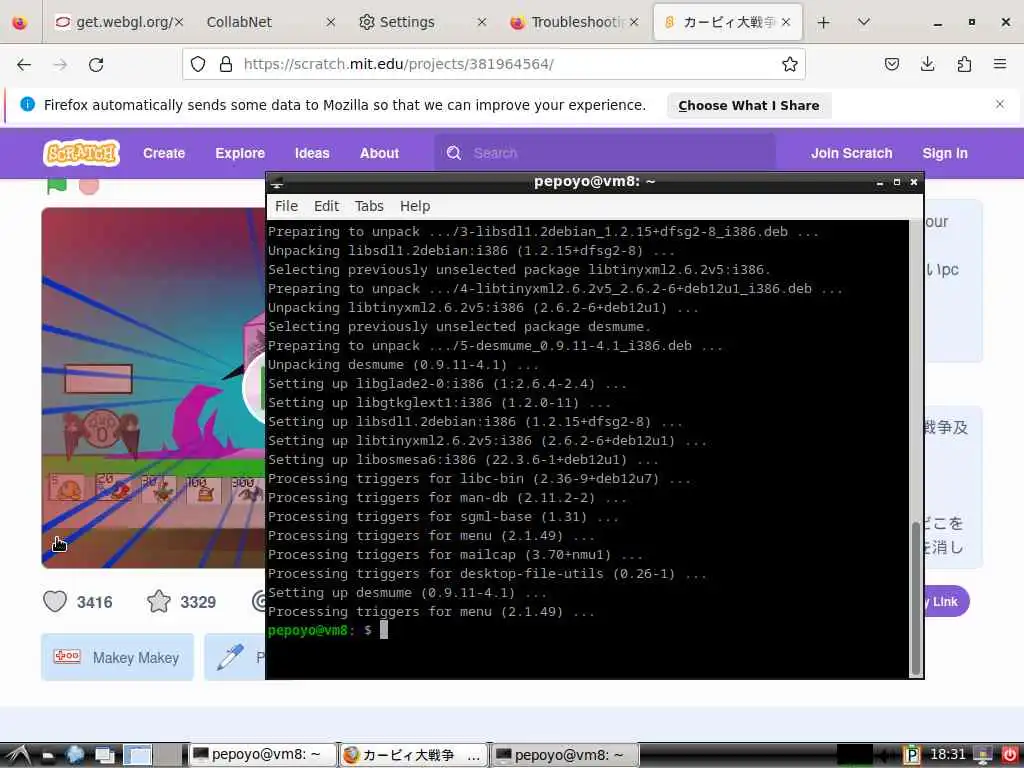
Task: Switch to first pepoyo@vm8 taskbar entry
Action: (x=264, y=755)
